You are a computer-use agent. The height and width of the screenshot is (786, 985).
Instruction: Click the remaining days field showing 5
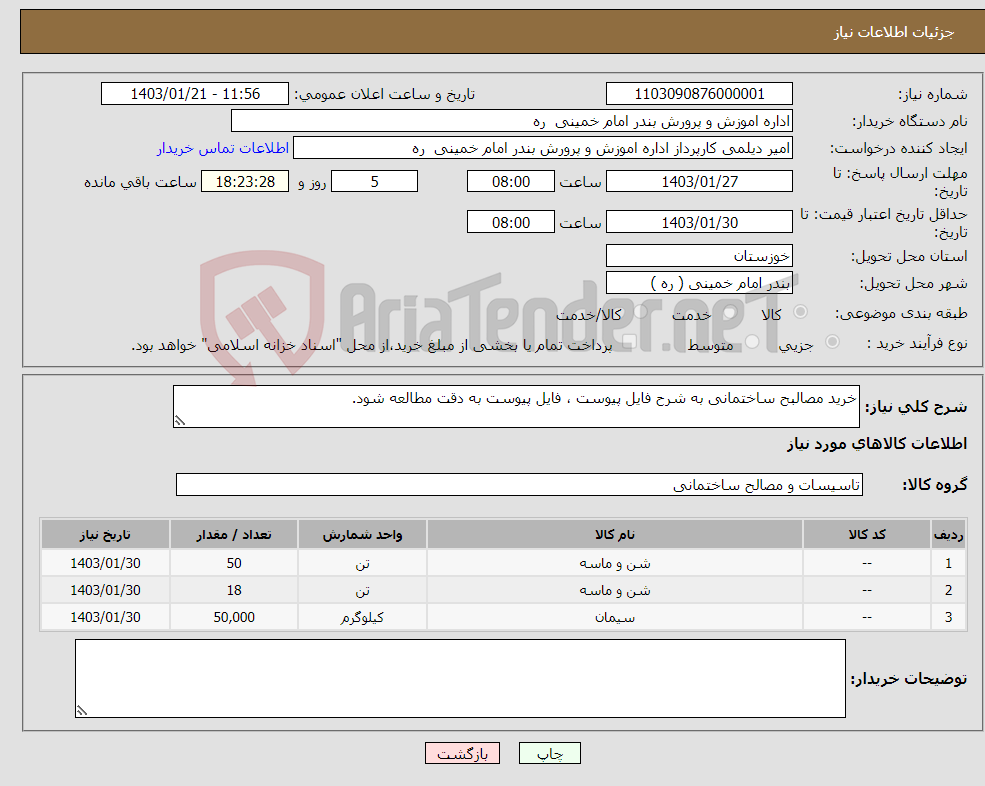(x=374, y=182)
